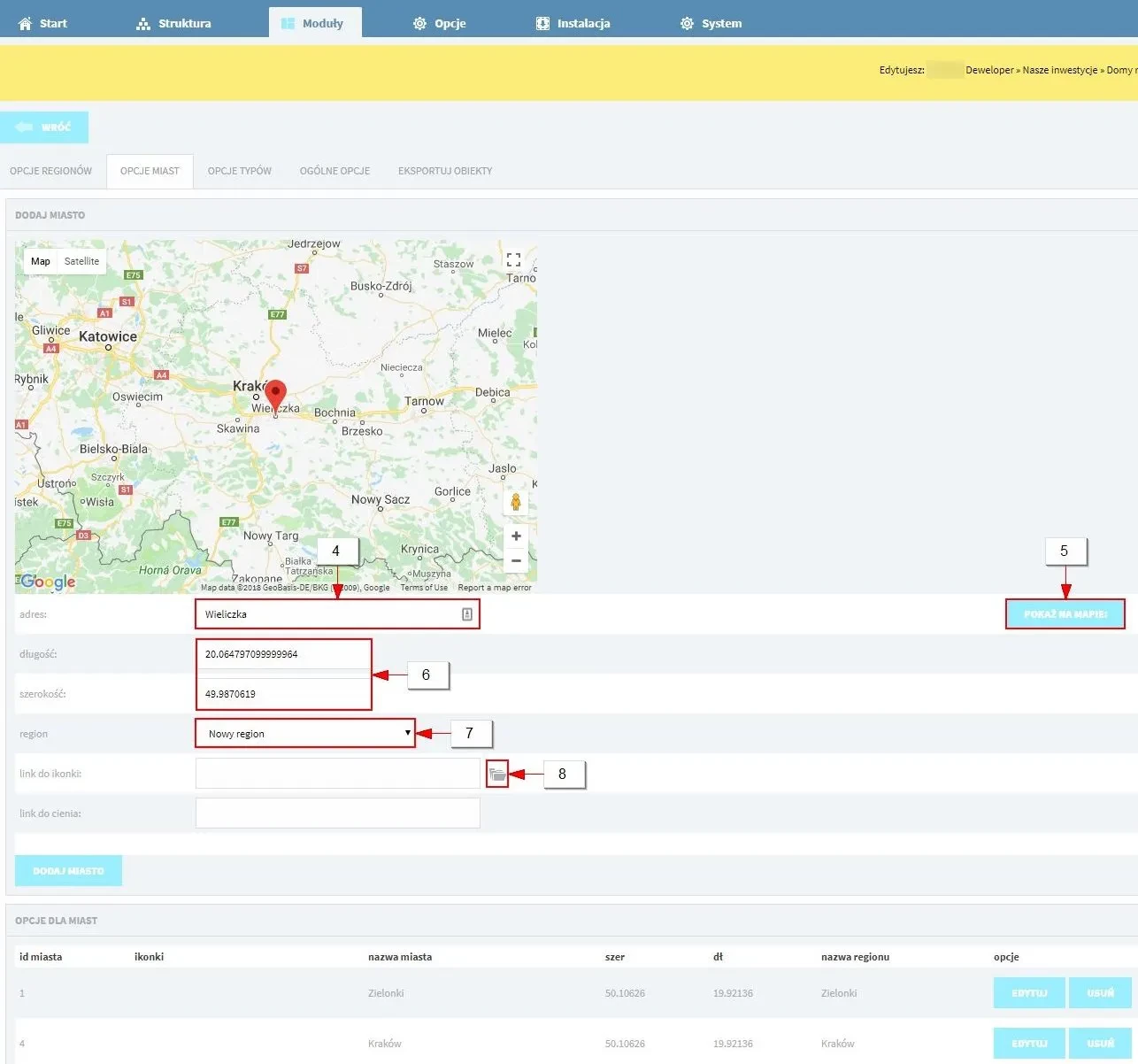Toggle fullscreen view on the map
The image size is (1138, 1064).
pyautogui.click(x=513, y=260)
